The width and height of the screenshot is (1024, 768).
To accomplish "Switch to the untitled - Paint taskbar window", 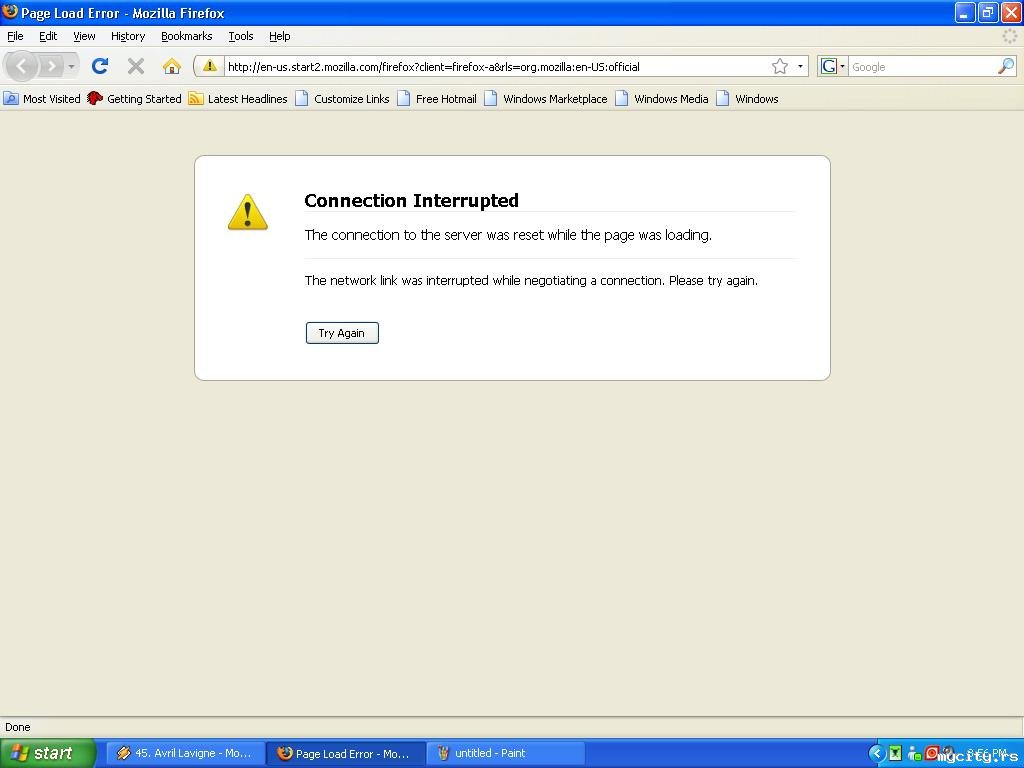I will [505, 753].
